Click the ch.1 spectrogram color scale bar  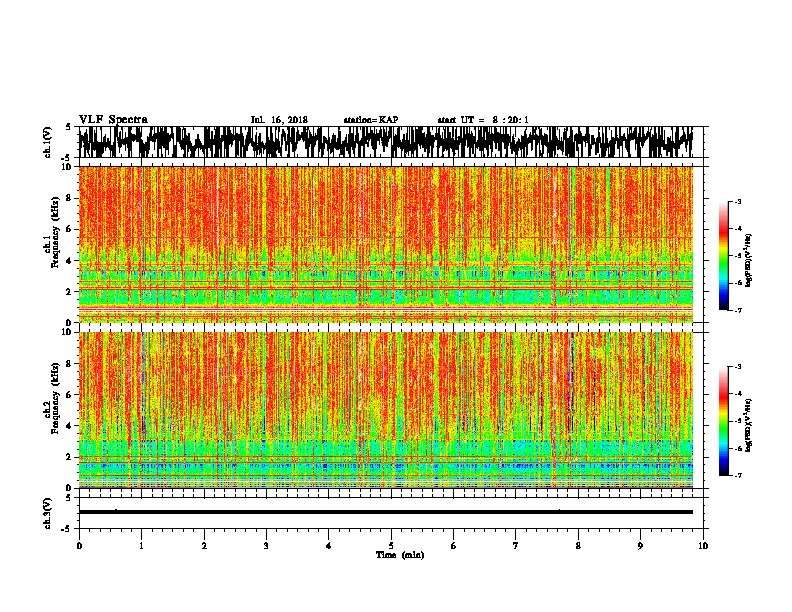coord(723,256)
